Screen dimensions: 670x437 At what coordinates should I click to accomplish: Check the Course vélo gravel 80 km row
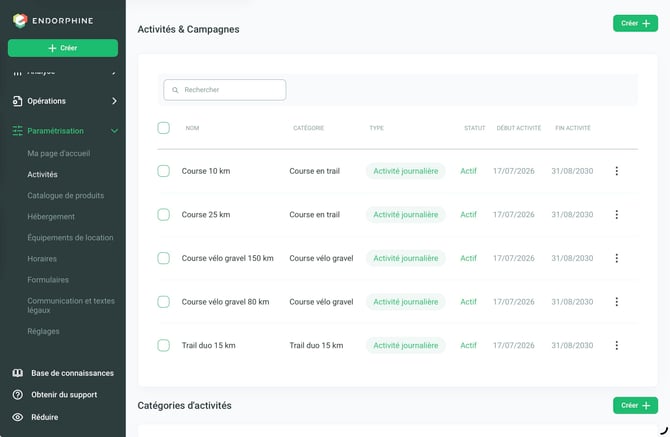click(164, 302)
